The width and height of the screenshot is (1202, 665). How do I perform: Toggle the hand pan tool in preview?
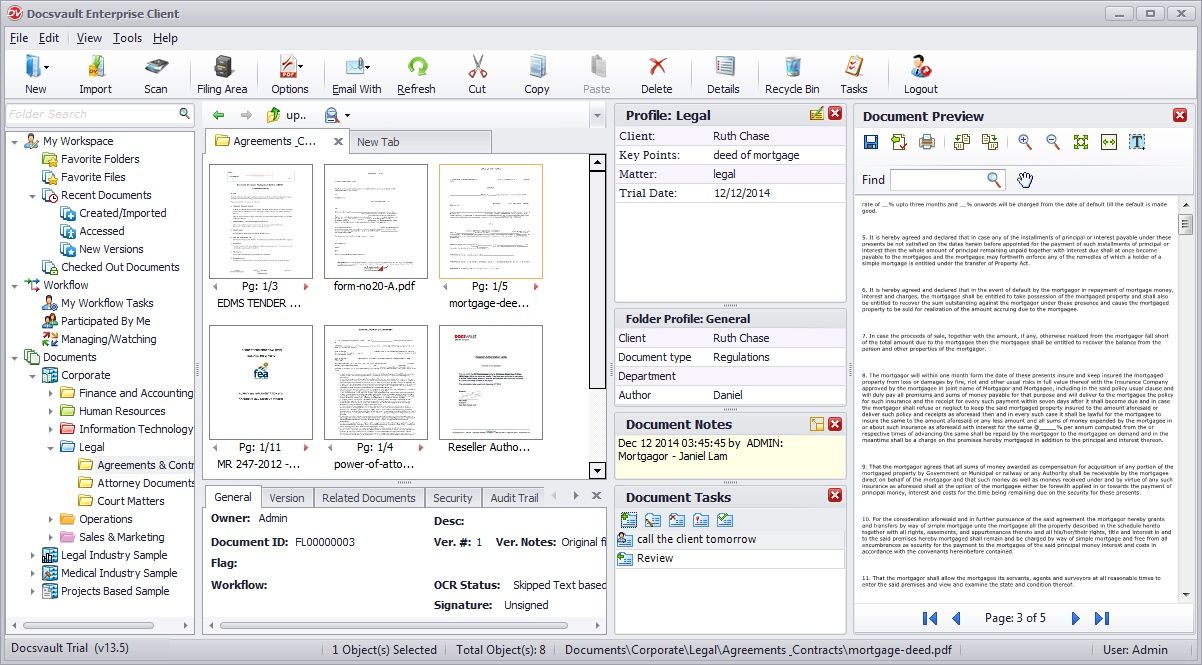click(1025, 180)
